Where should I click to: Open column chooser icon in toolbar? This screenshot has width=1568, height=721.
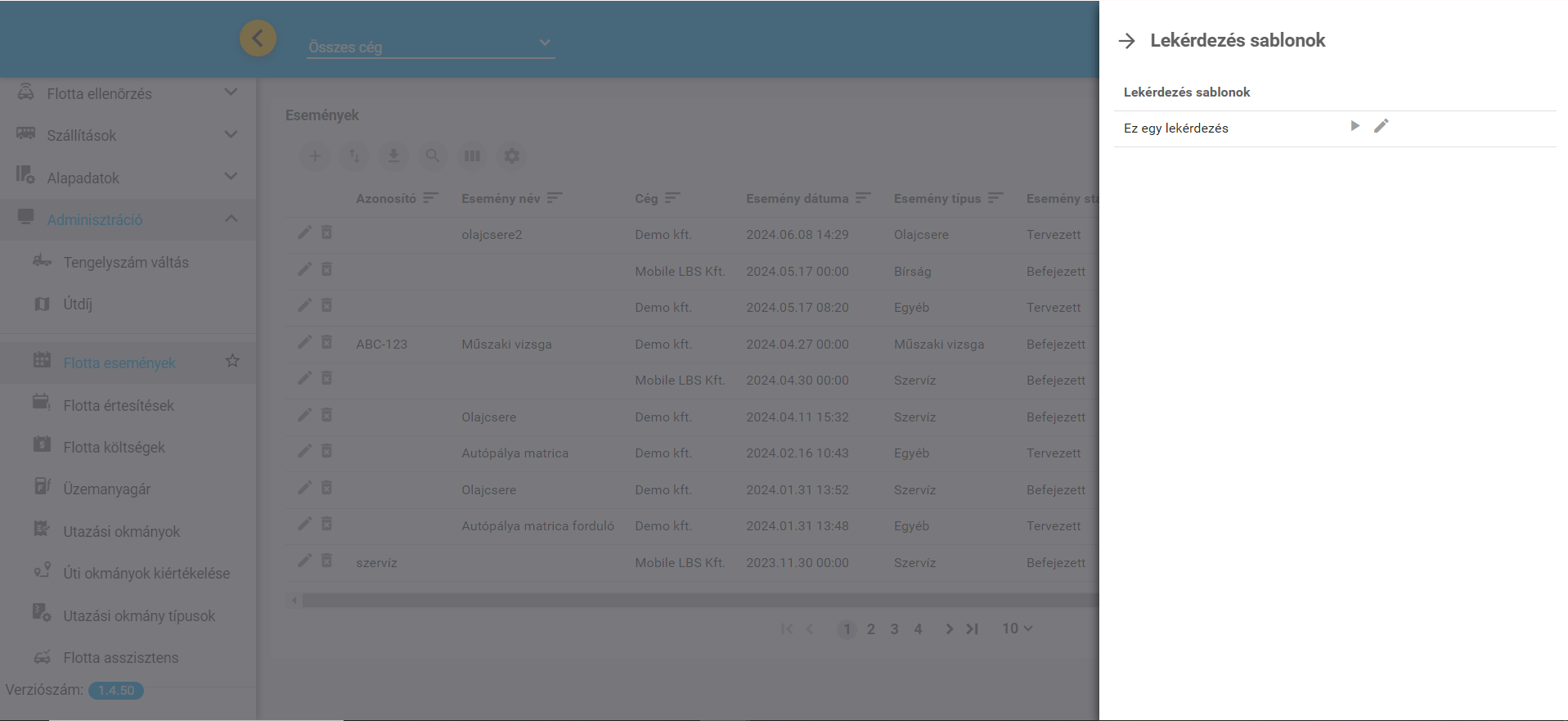click(x=472, y=155)
